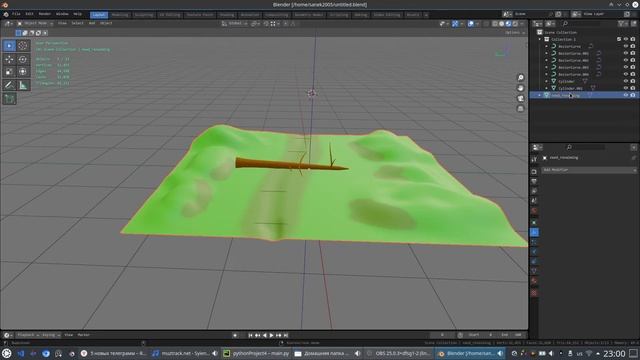
Task: Switch to the Modeling workspace tab
Action: (x=120, y=15)
